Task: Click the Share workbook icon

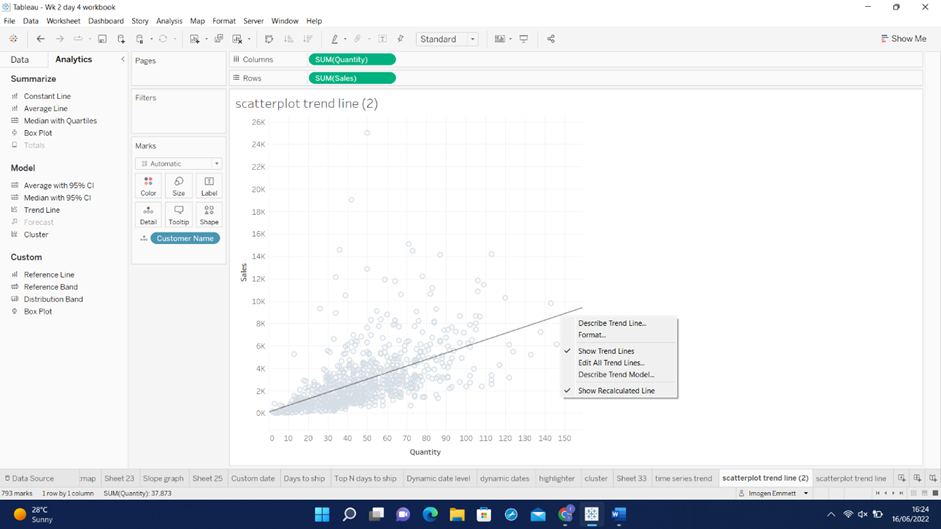Action: [x=550, y=39]
